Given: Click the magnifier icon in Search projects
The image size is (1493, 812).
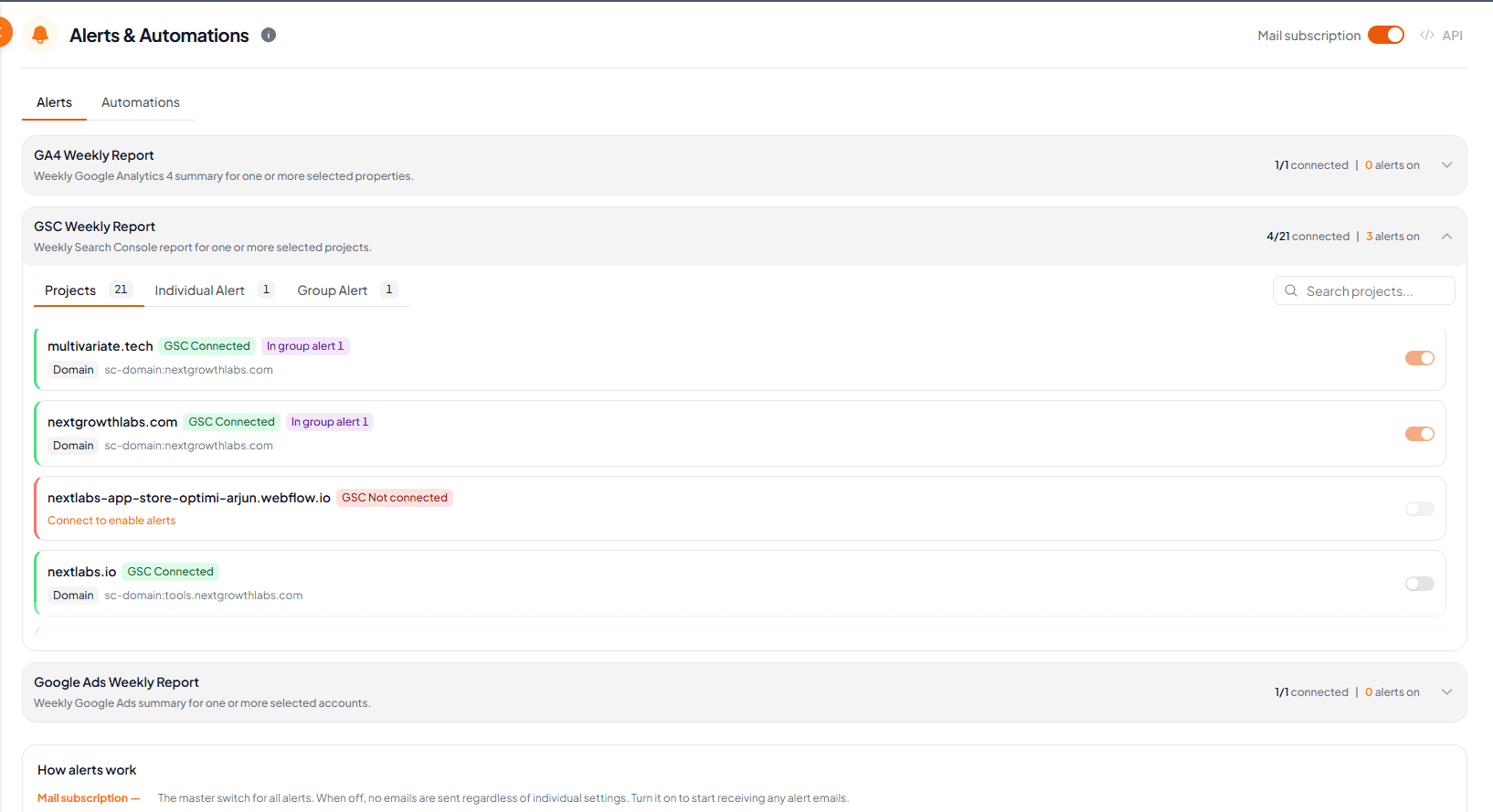Looking at the screenshot, I should [1291, 290].
